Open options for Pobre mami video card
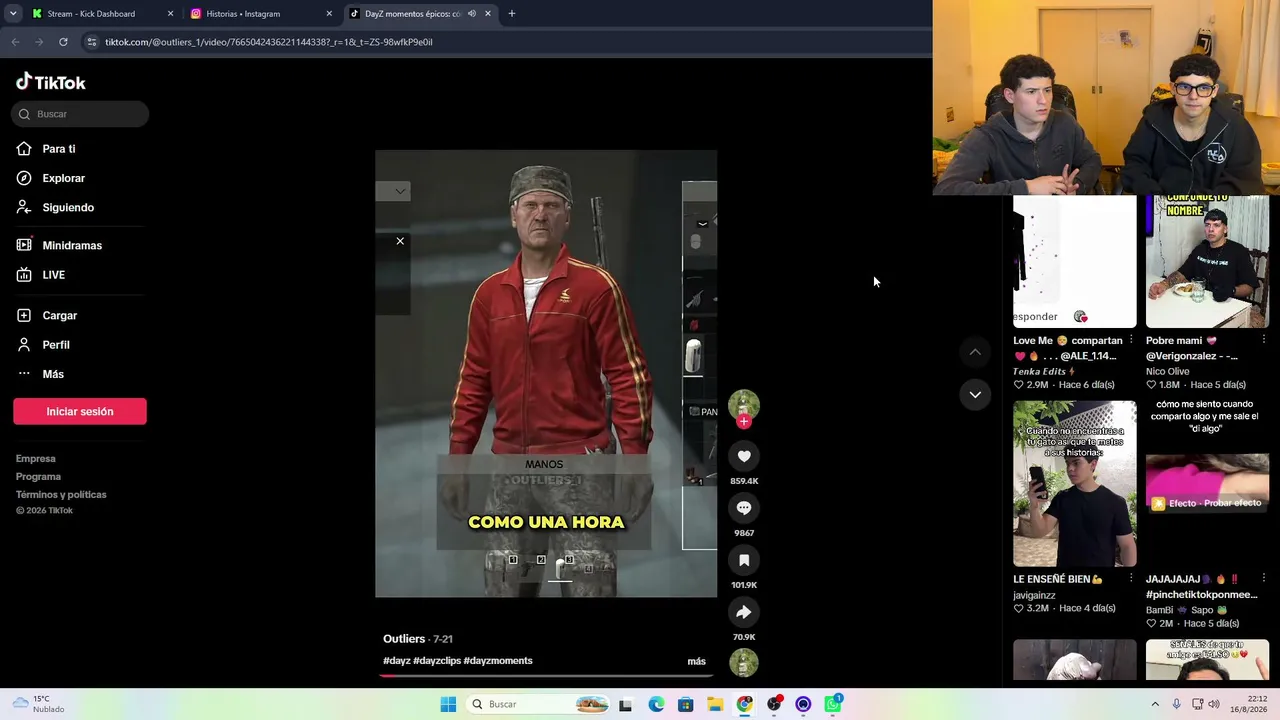 pos(1263,340)
